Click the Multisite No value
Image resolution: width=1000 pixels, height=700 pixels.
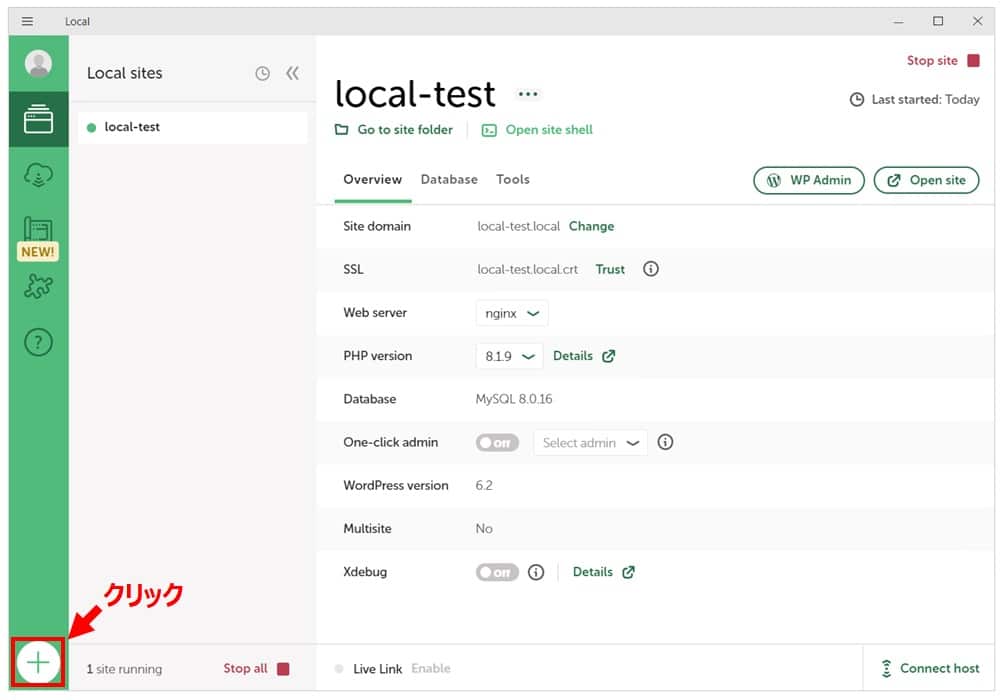click(483, 529)
